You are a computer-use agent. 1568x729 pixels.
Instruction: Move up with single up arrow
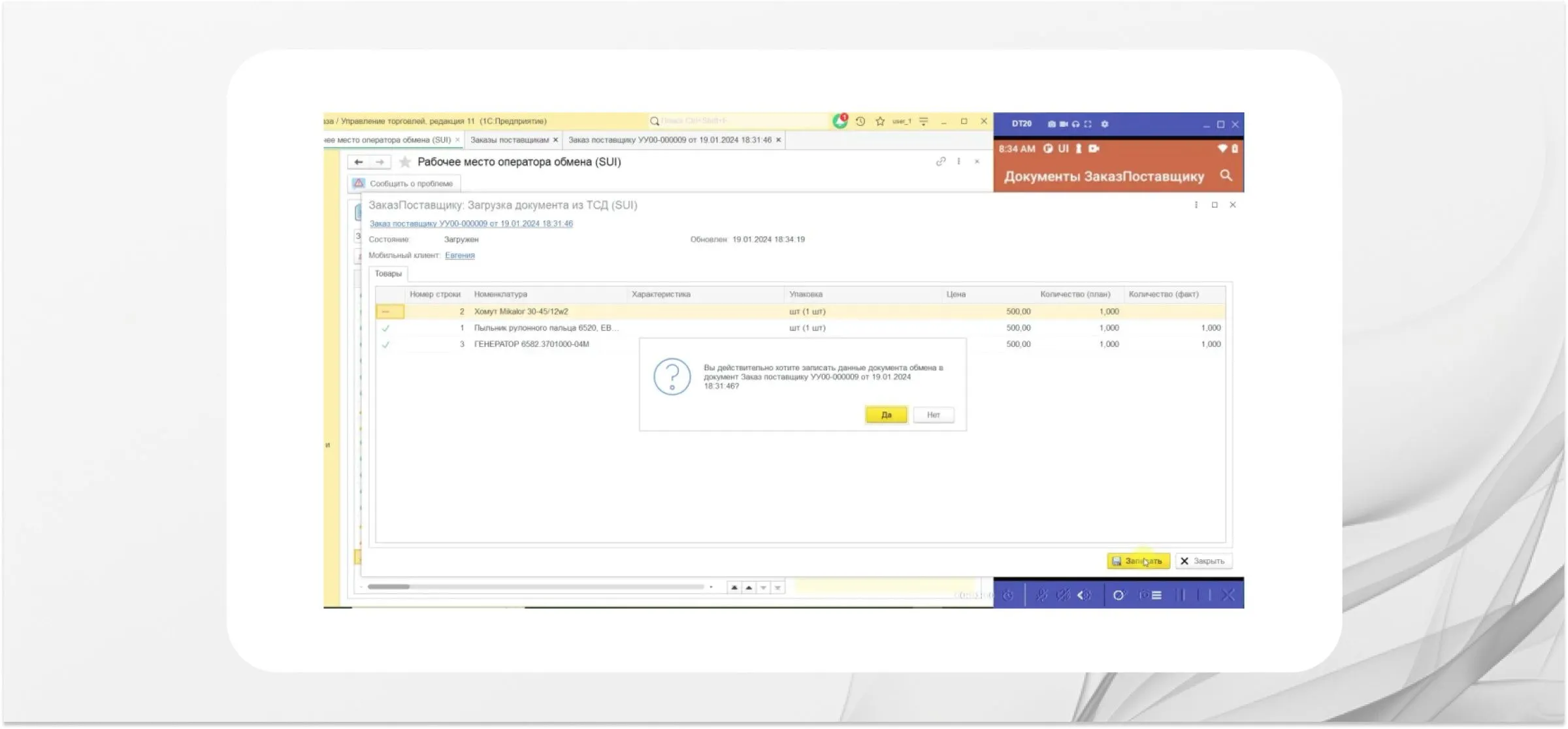[749, 588]
